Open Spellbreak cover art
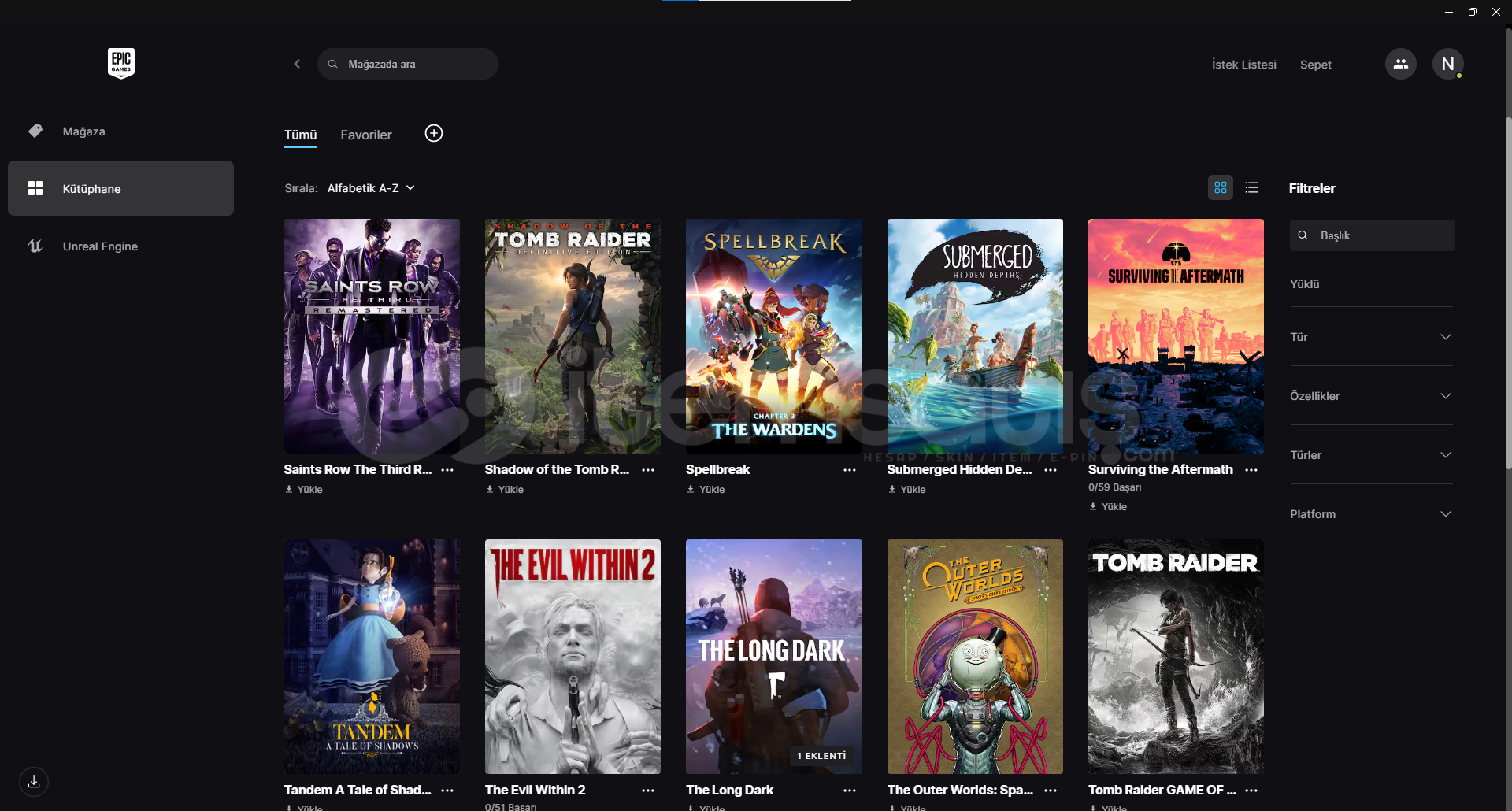The width and height of the screenshot is (1512, 811). pyautogui.click(x=774, y=336)
